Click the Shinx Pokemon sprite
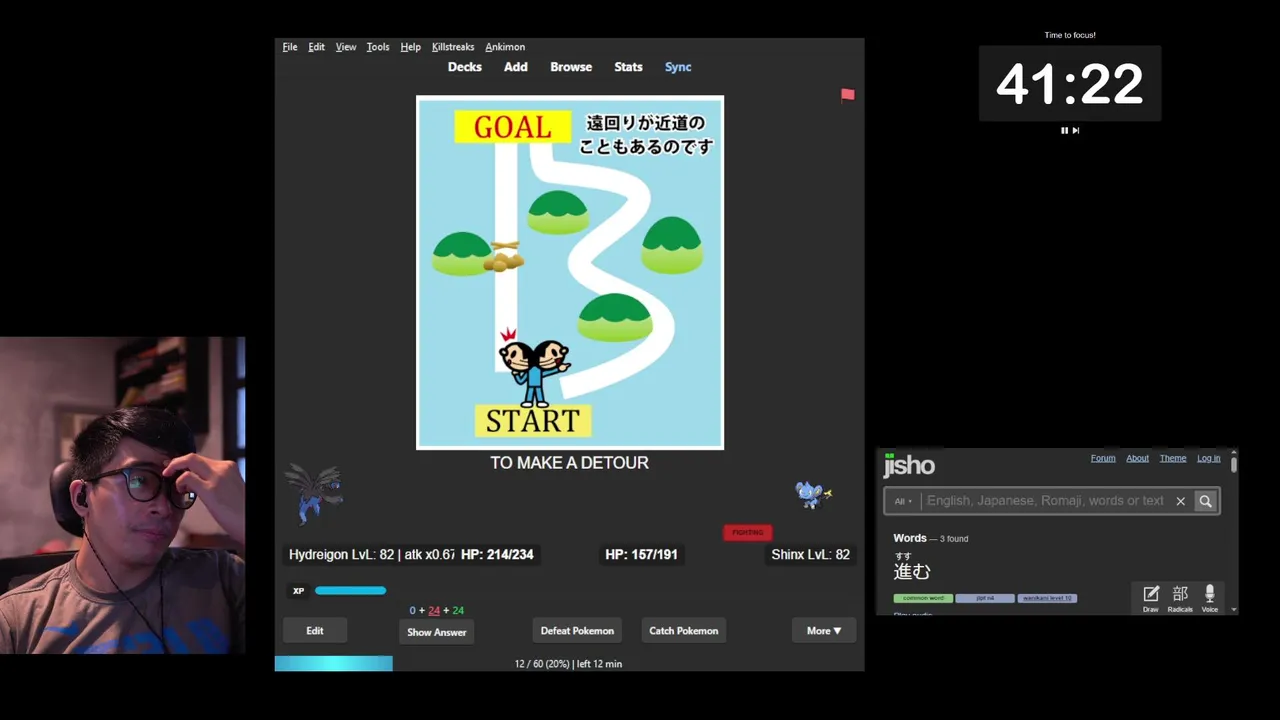This screenshot has height=720, width=1280. point(812,494)
